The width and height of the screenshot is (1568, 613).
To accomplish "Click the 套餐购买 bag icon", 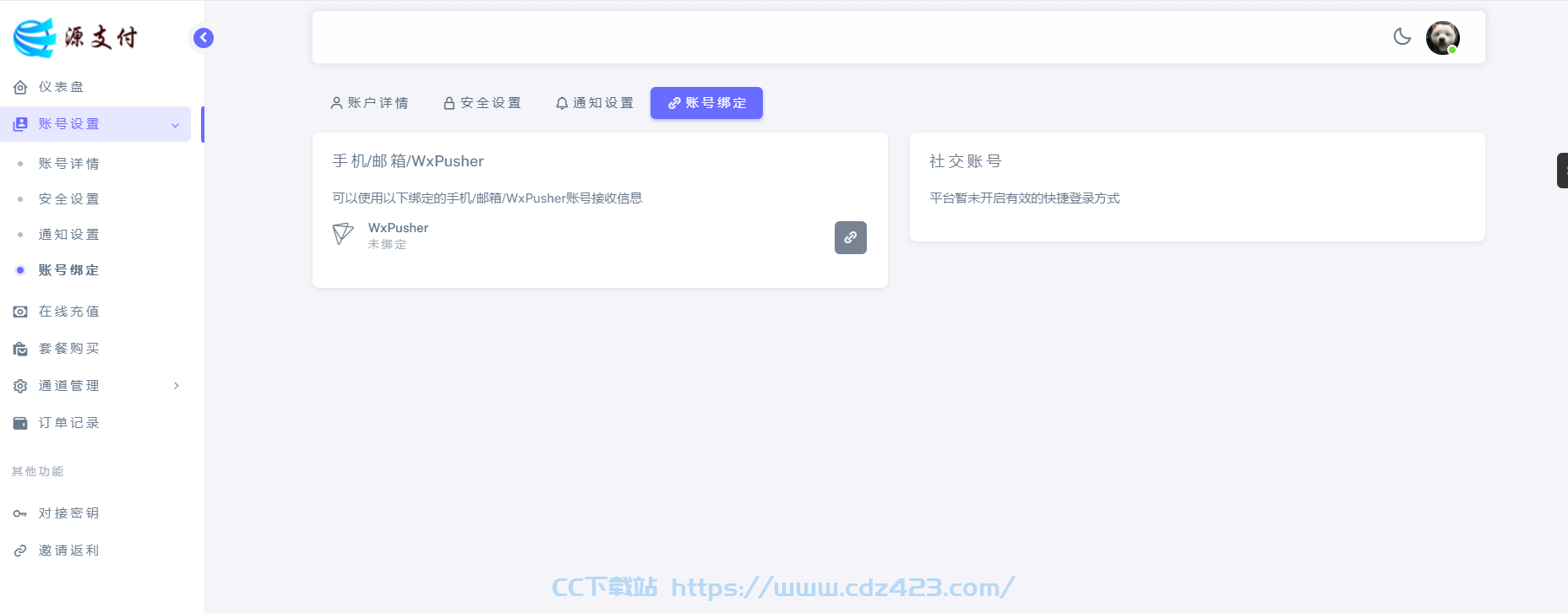I will pyautogui.click(x=20, y=349).
